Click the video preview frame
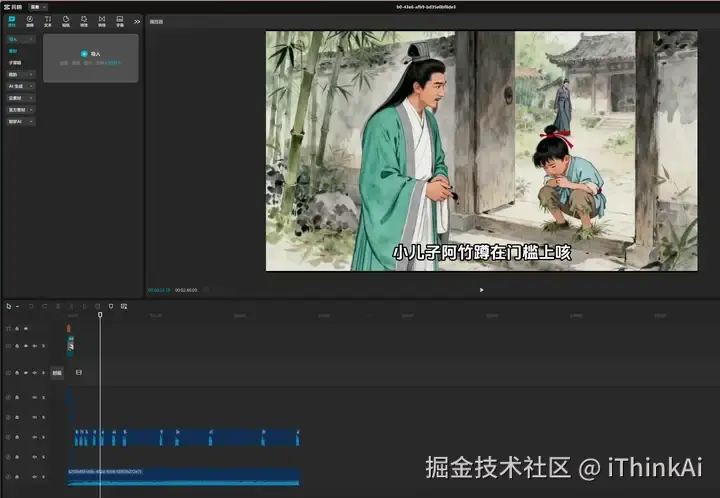The width and height of the screenshot is (720, 498). pos(481,151)
